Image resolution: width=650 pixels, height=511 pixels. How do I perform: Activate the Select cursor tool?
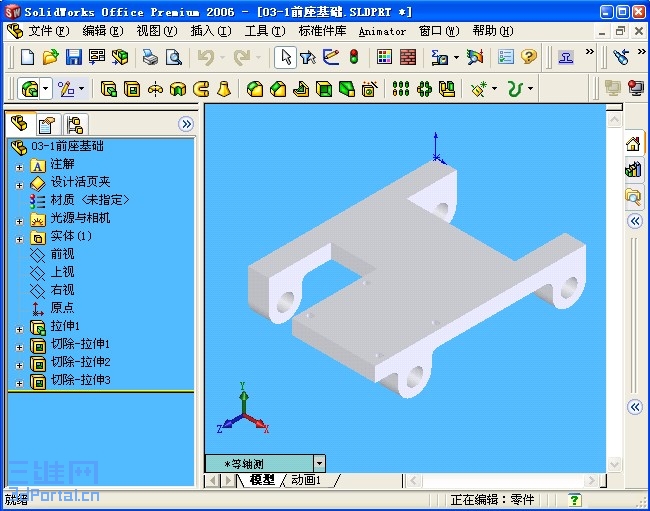pos(286,57)
